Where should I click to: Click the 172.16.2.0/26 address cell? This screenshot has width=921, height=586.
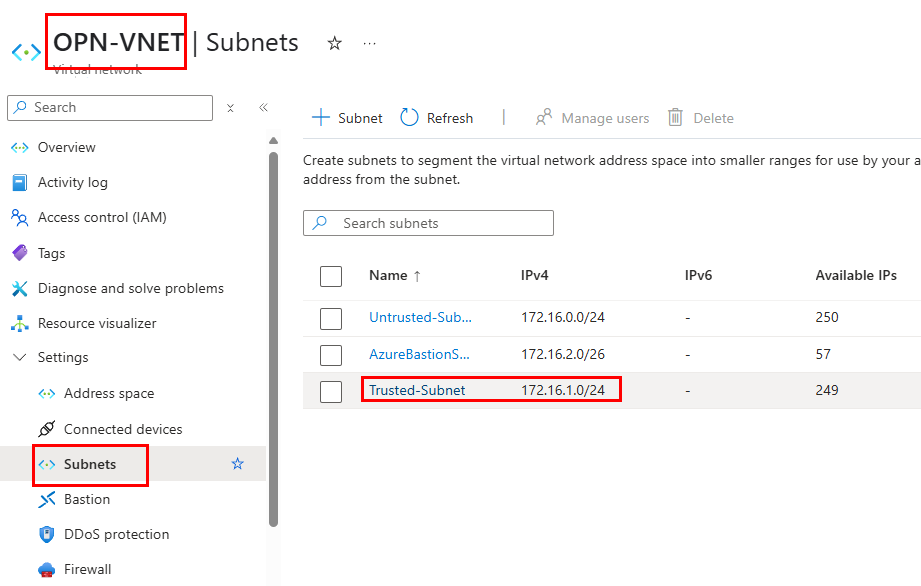point(563,354)
